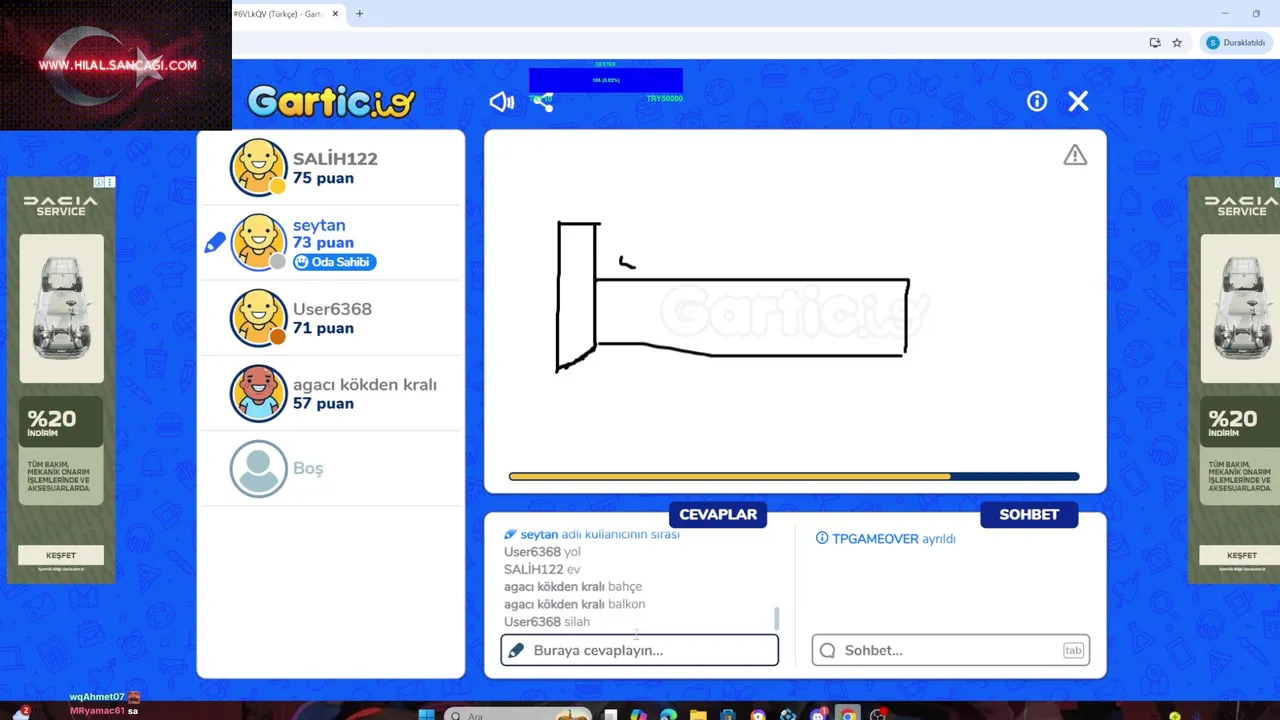The image size is (1280, 720).
Task: Open File Explorer from the taskbar
Action: click(x=698, y=715)
